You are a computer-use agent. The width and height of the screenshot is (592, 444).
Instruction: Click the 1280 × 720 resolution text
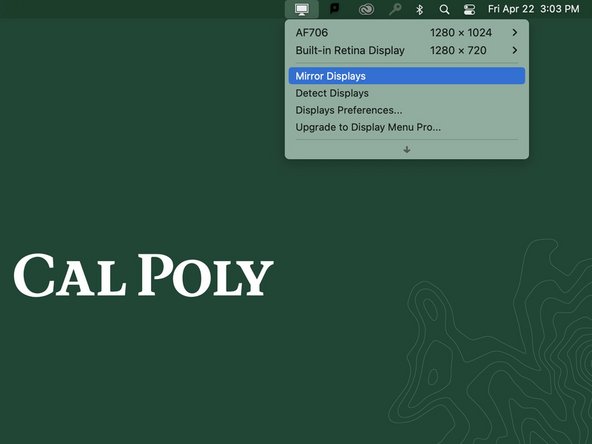pyautogui.click(x=458, y=51)
